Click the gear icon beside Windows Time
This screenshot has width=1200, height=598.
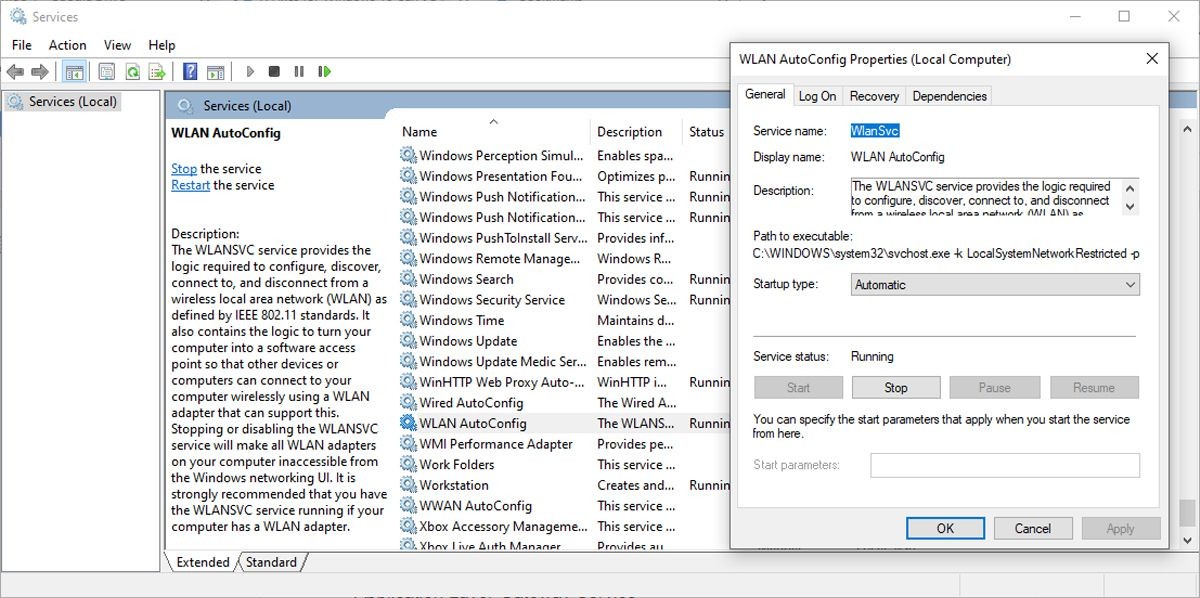click(408, 320)
